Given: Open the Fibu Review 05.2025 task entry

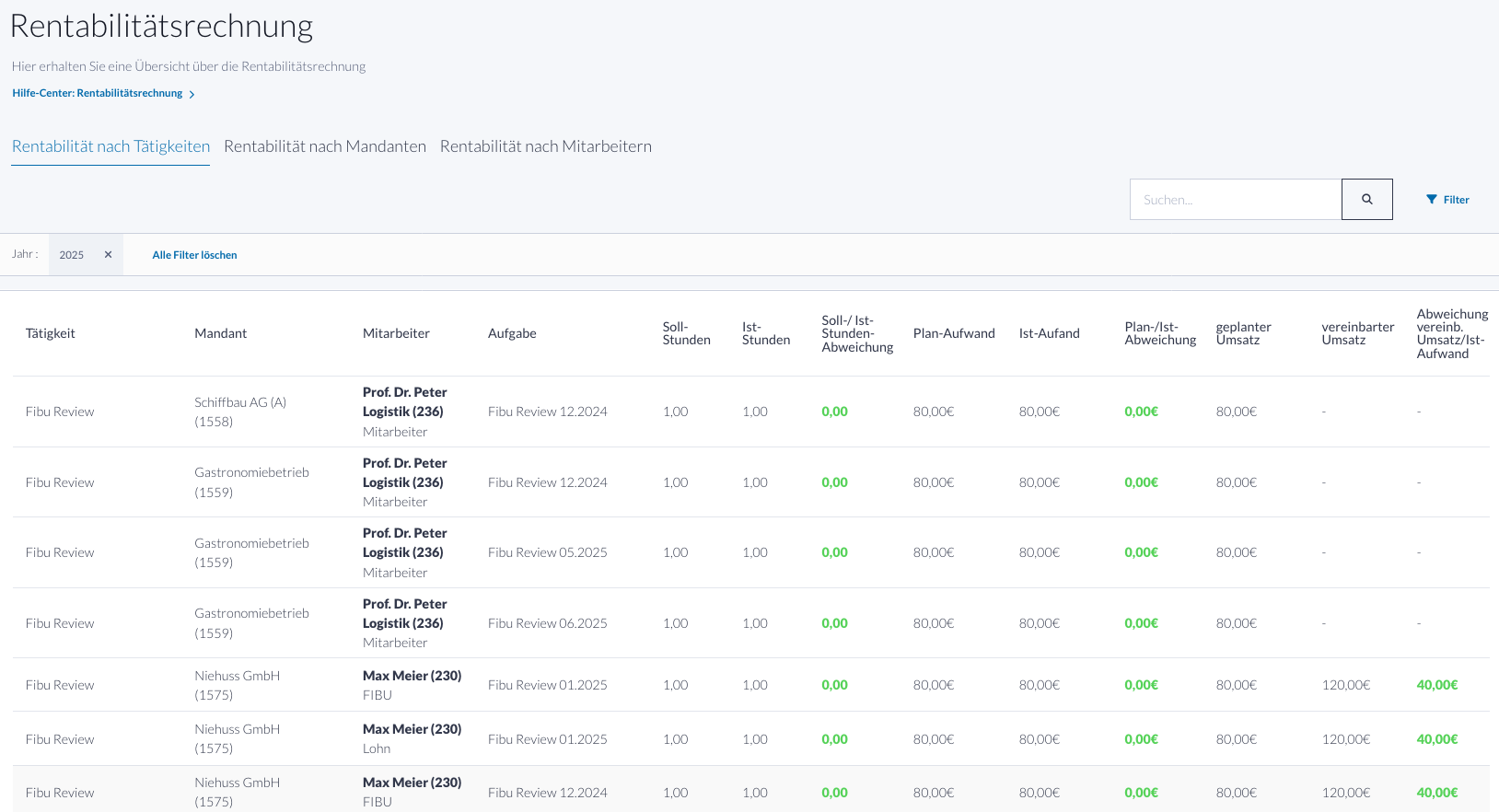Looking at the screenshot, I should pyautogui.click(x=547, y=552).
